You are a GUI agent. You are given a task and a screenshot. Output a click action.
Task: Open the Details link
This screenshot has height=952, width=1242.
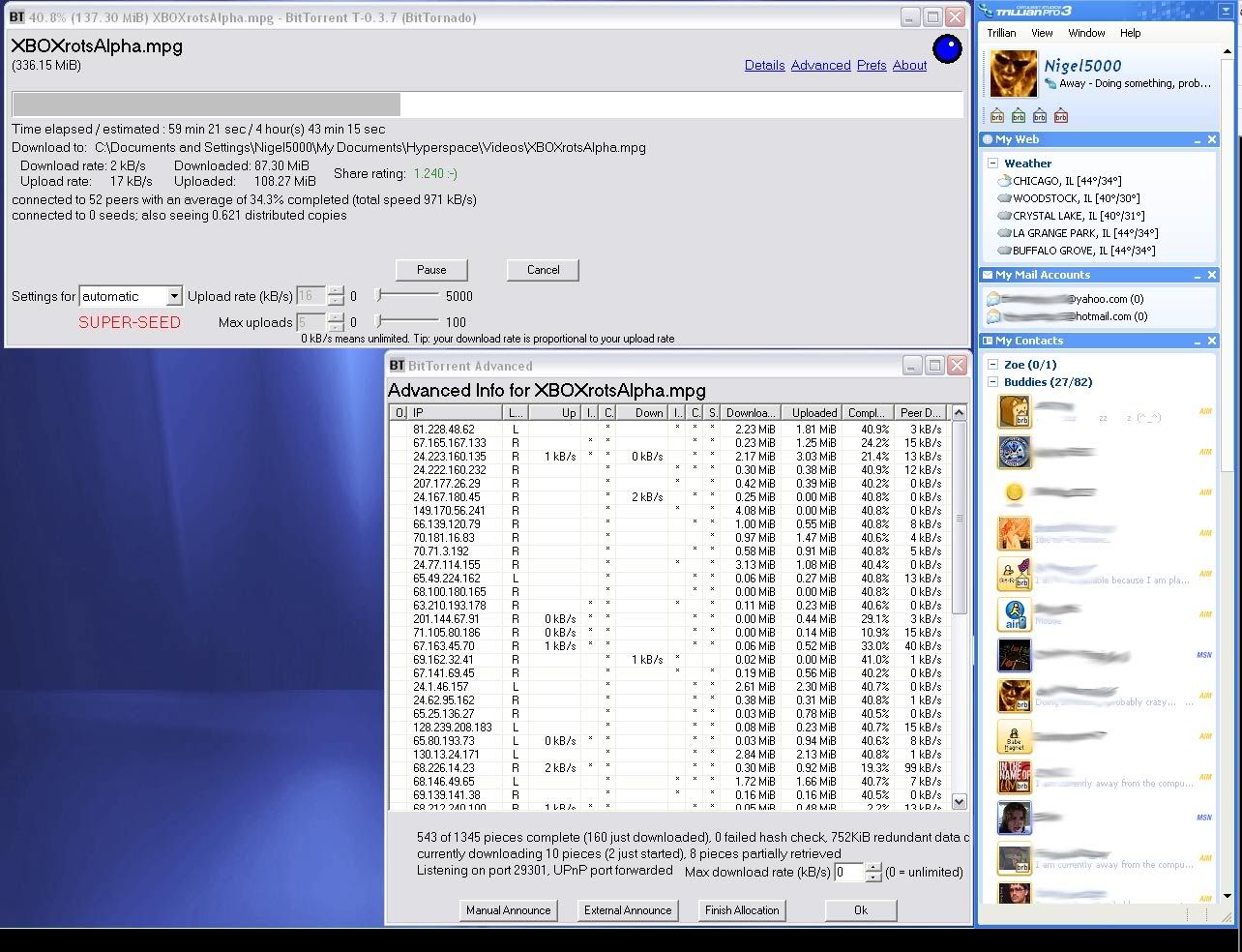[x=764, y=65]
